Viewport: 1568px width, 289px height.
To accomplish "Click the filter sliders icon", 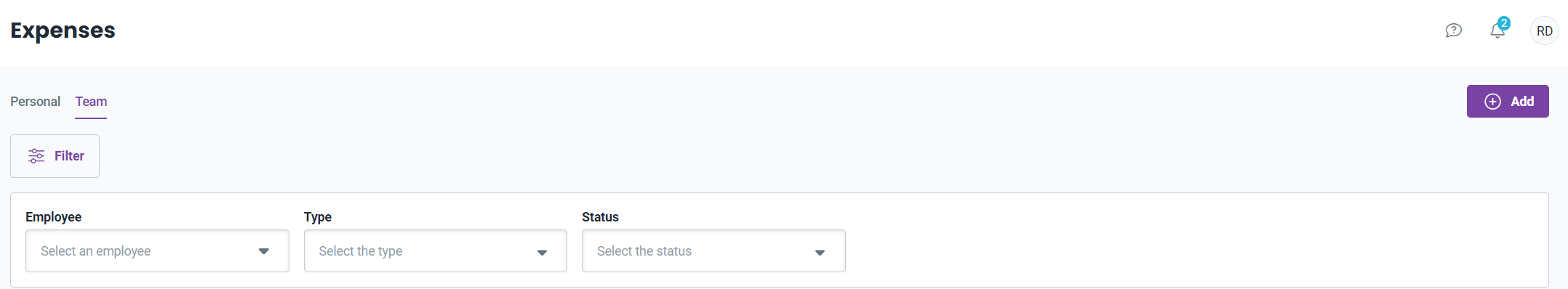I will (x=36, y=156).
